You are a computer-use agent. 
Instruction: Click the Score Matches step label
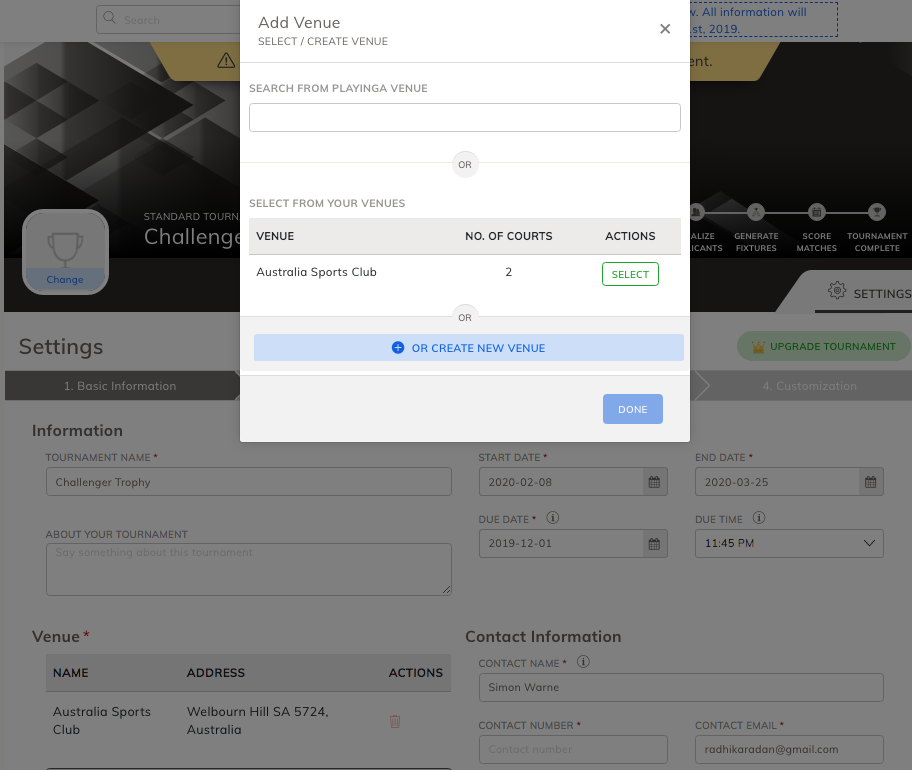point(816,242)
